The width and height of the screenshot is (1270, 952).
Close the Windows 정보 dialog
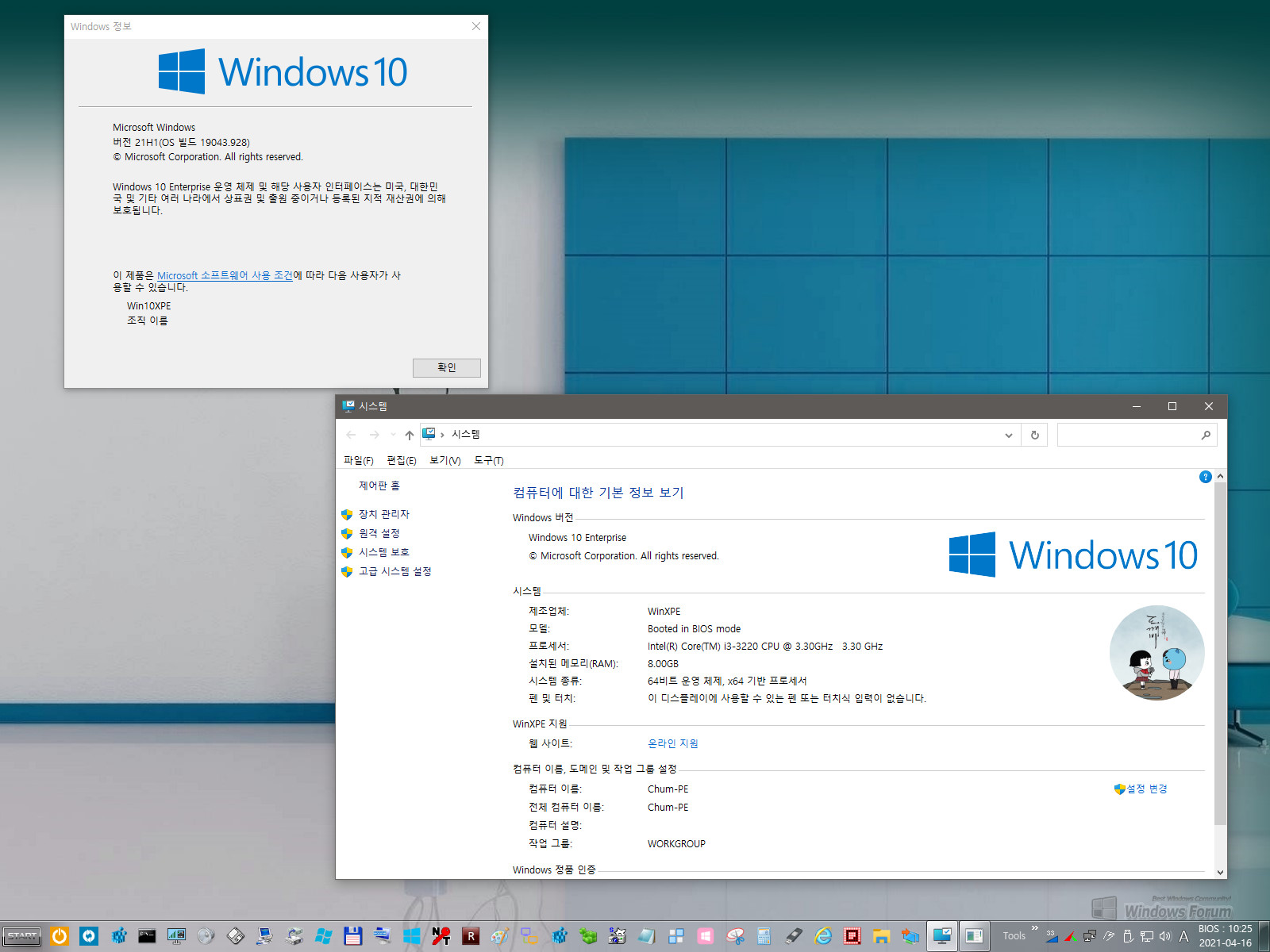pos(475,26)
